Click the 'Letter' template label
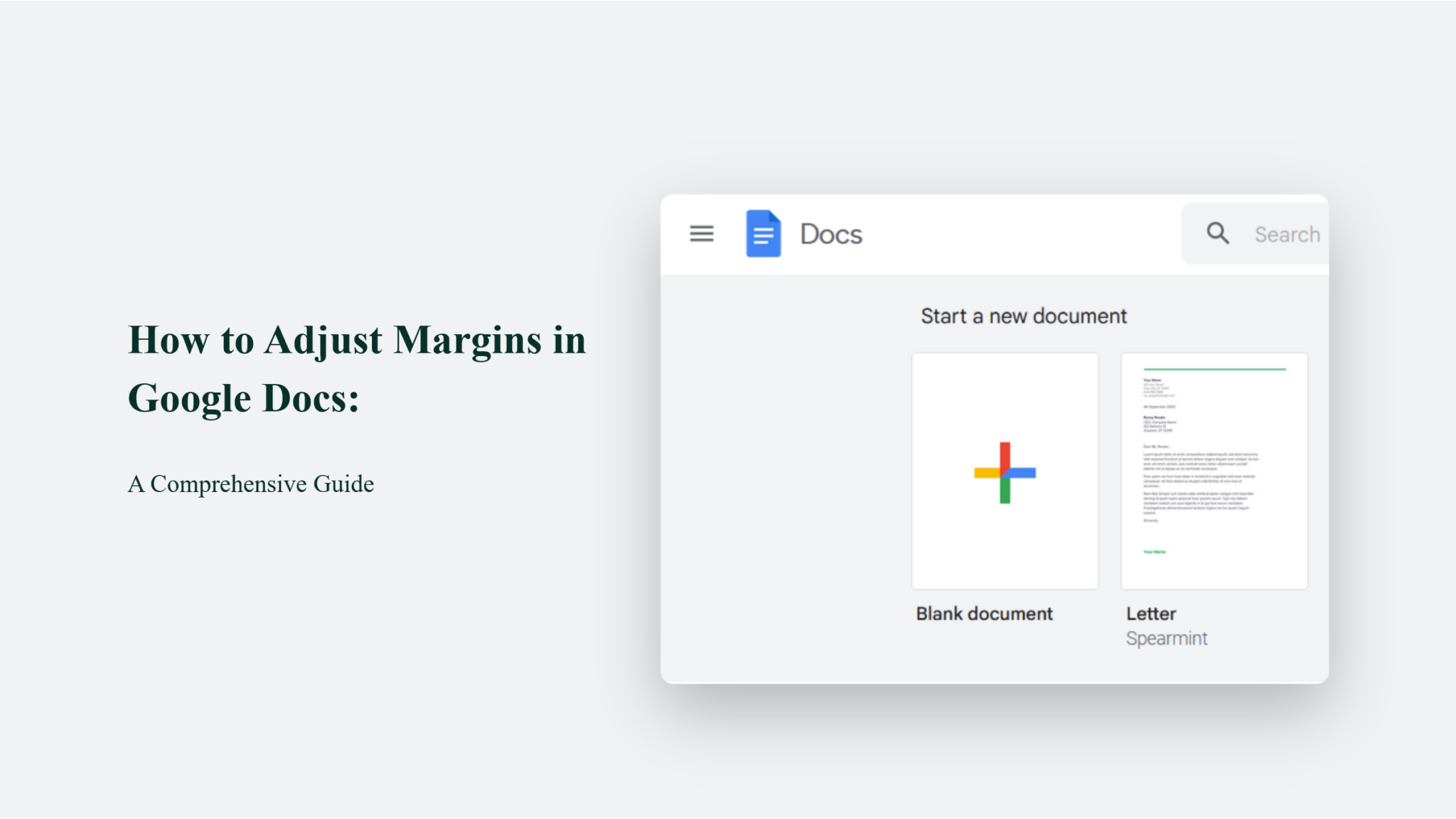The width and height of the screenshot is (1456, 819). (1150, 613)
